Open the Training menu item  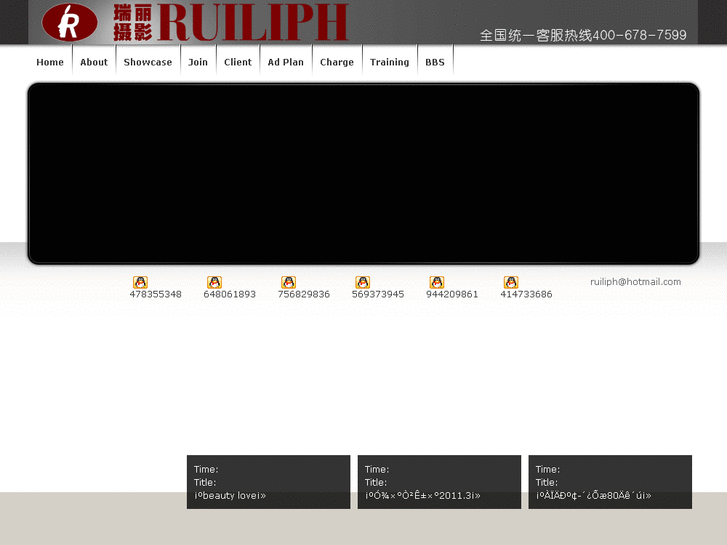tap(389, 62)
